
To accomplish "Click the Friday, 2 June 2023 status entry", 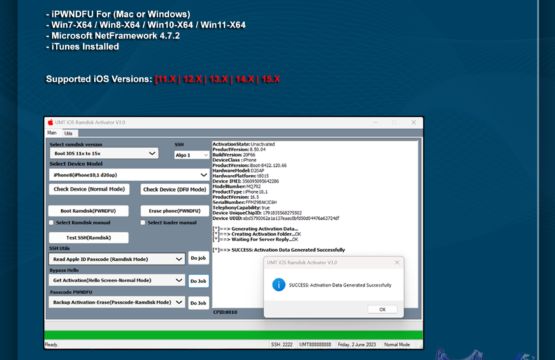I will point(357,344).
